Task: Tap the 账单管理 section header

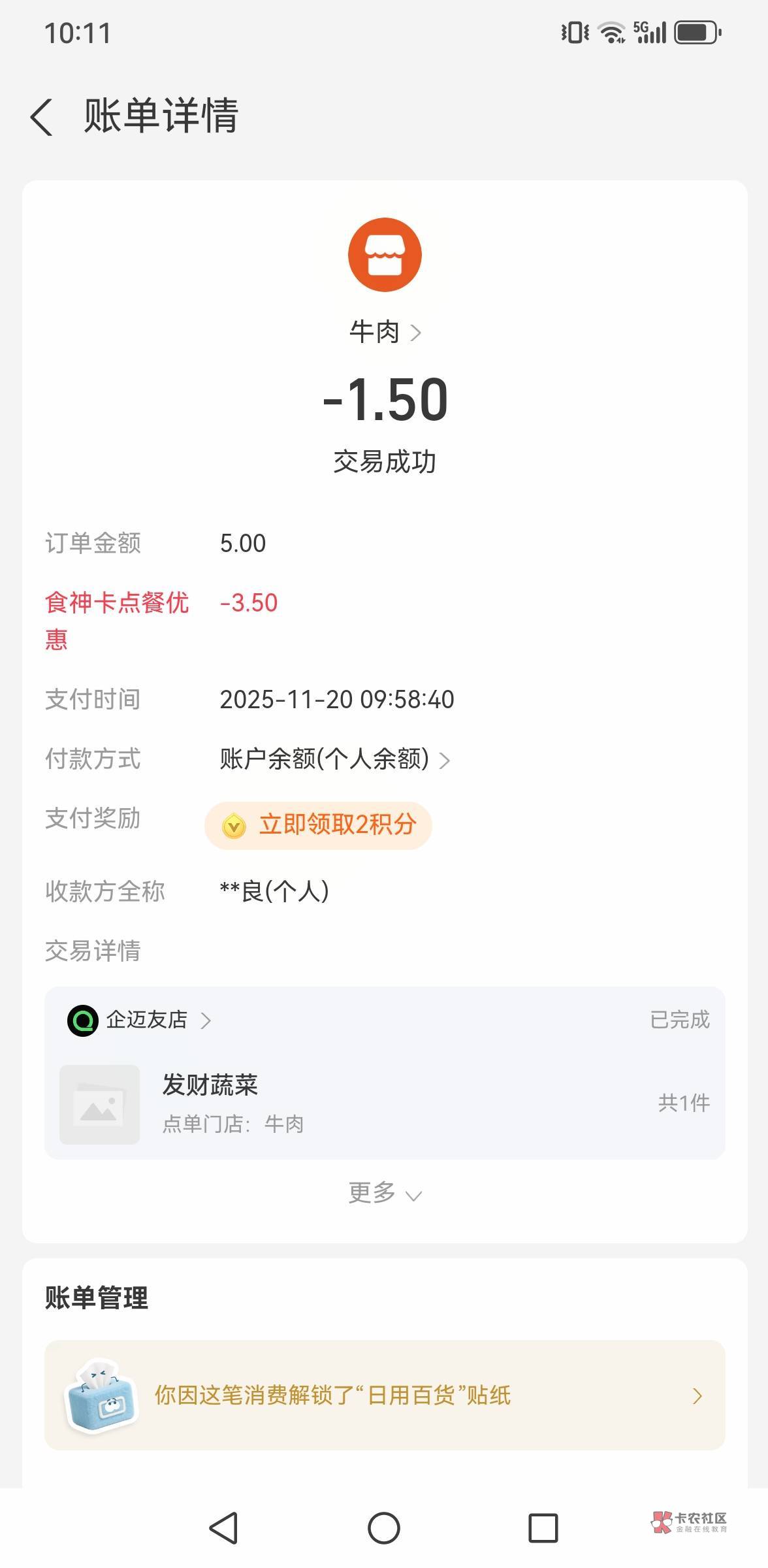Action: click(97, 1298)
